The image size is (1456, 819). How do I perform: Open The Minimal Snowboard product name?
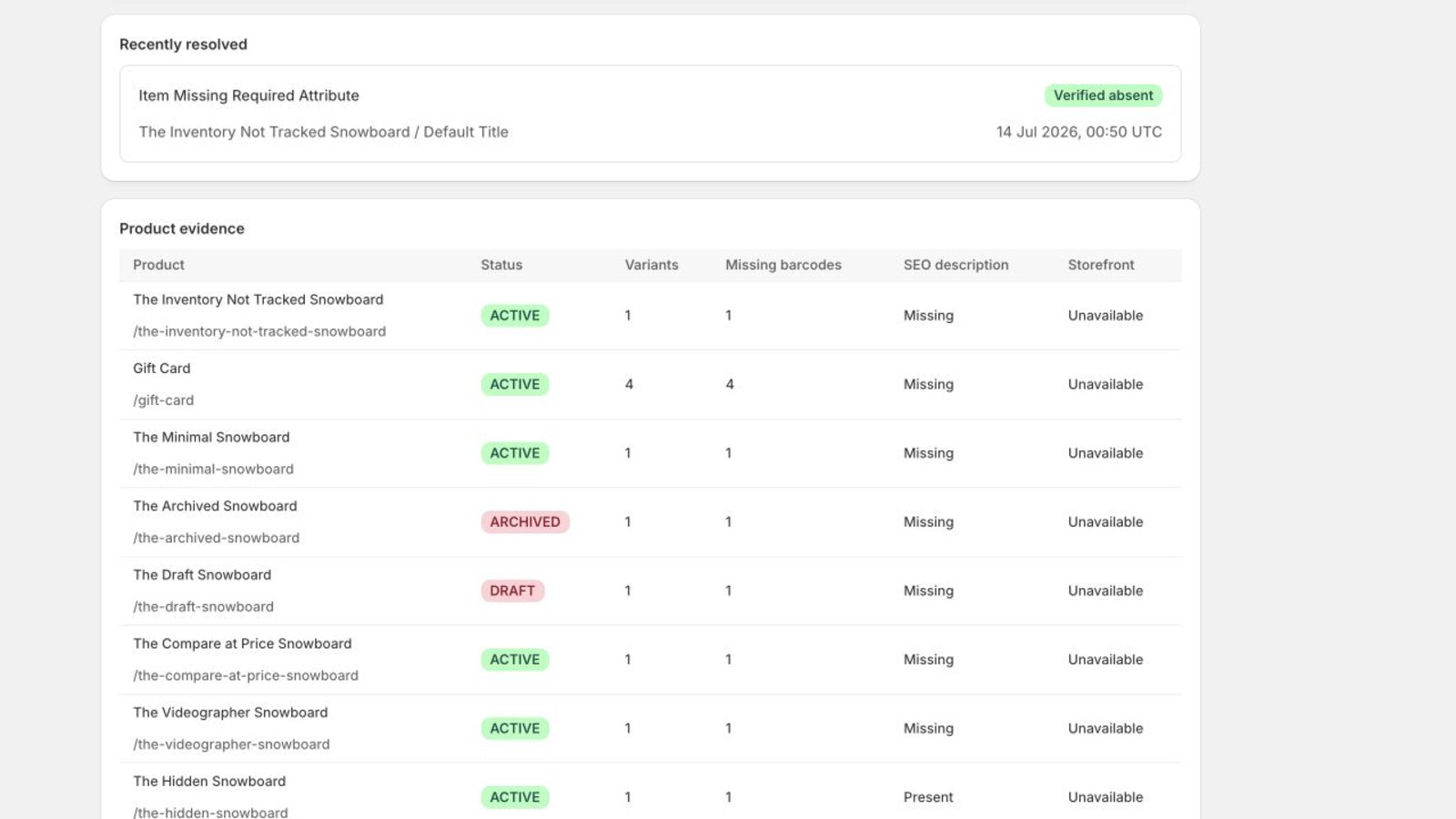211,437
